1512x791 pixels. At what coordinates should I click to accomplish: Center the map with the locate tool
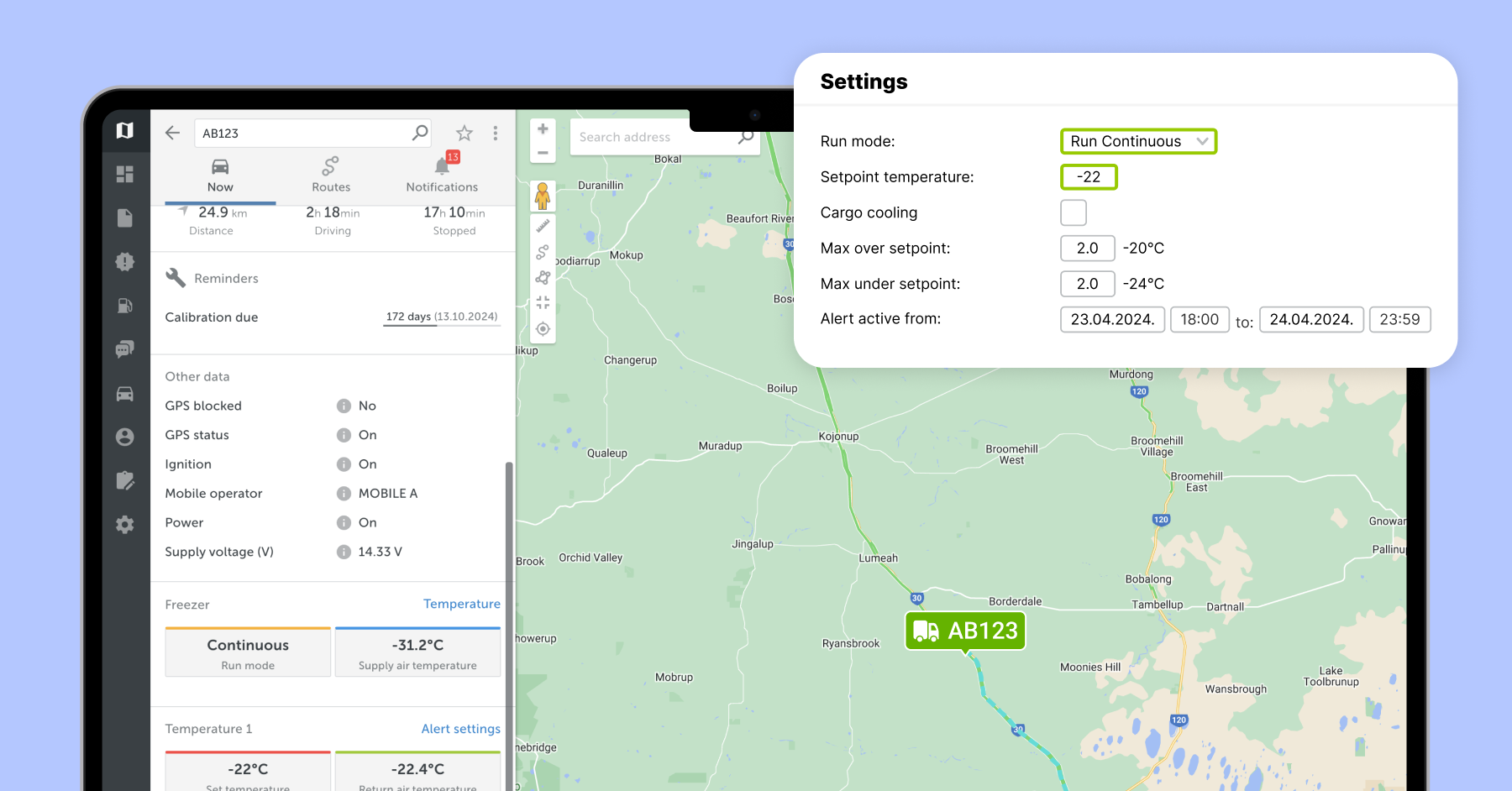pyautogui.click(x=543, y=328)
